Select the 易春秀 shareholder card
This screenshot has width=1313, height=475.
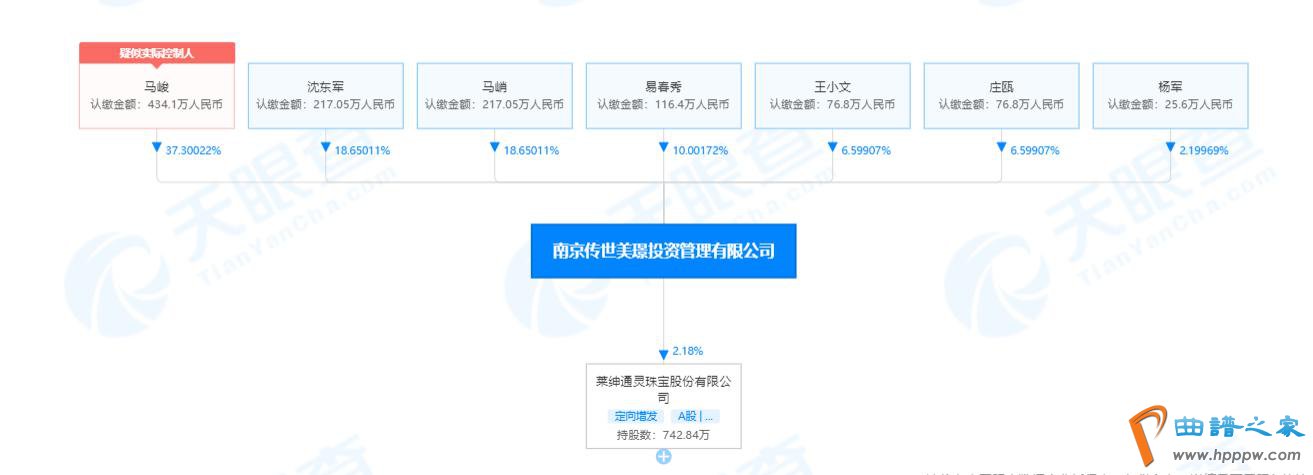coord(663,96)
